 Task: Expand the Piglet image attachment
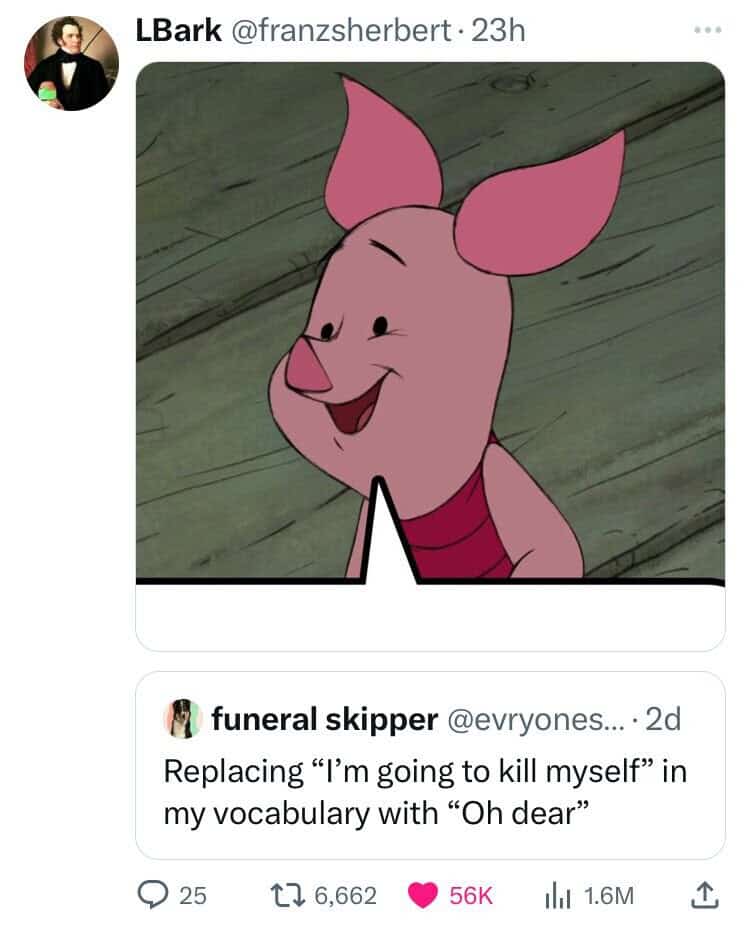click(x=430, y=356)
